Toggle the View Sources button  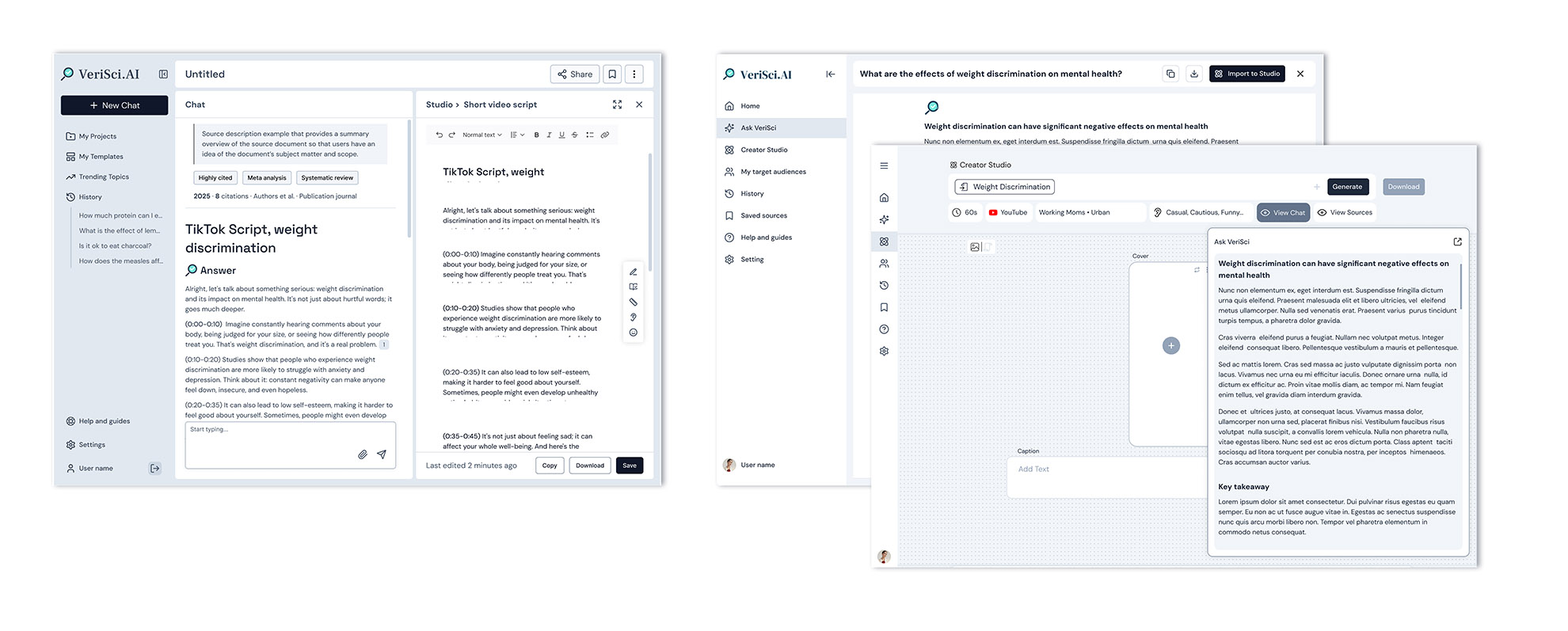coord(1345,212)
